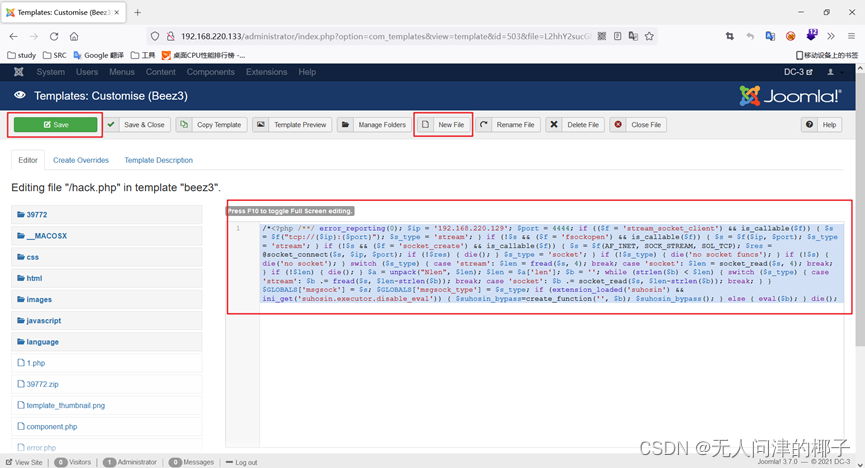The width and height of the screenshot is (865, 468).
Task: Open the user account dropdown icon
Action: click(834, 72)
